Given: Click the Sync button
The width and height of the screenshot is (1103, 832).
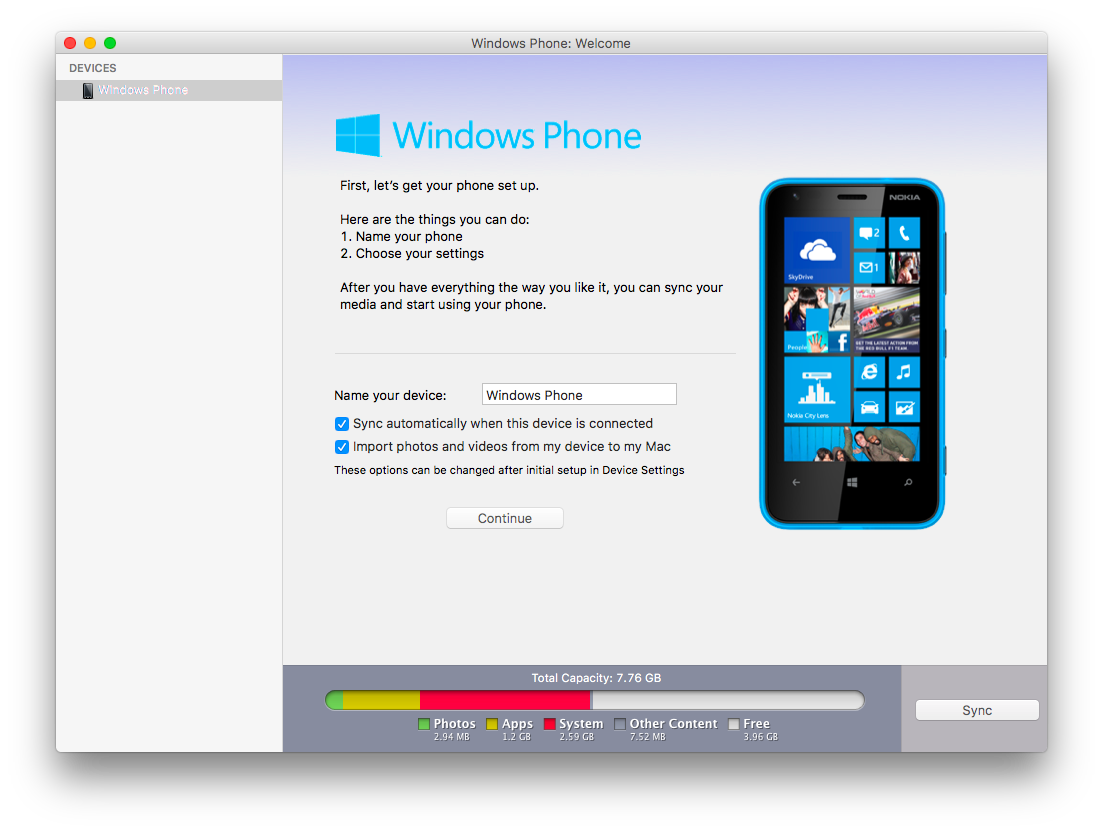Looking at the screenshot, I should pos(977,710).
